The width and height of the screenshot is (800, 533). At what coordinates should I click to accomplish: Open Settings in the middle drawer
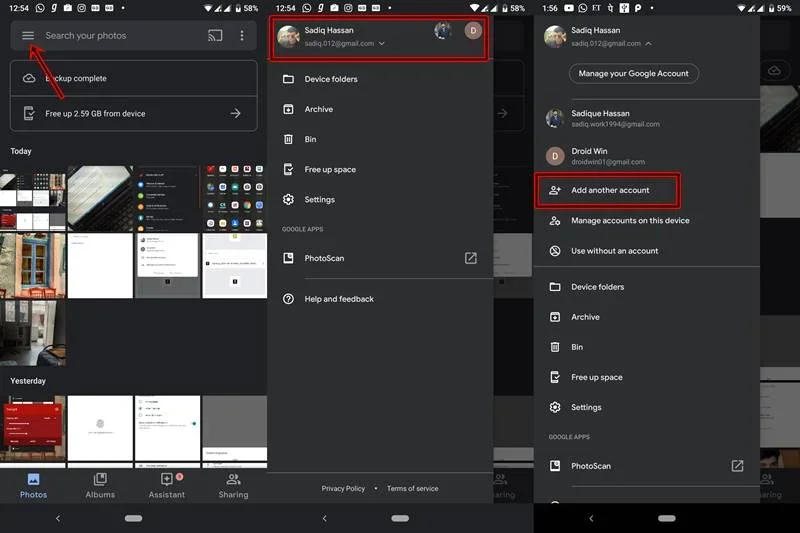[380, 199]
